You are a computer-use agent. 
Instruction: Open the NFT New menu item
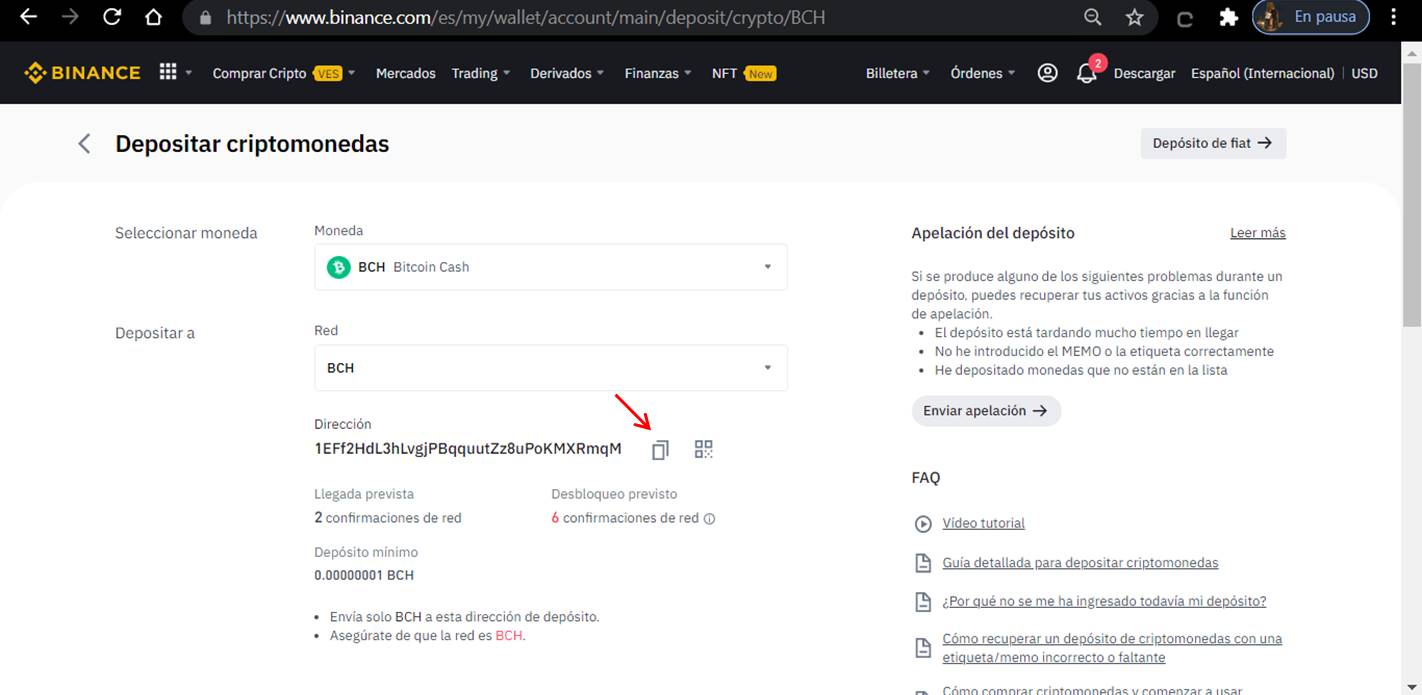[743, 73]
